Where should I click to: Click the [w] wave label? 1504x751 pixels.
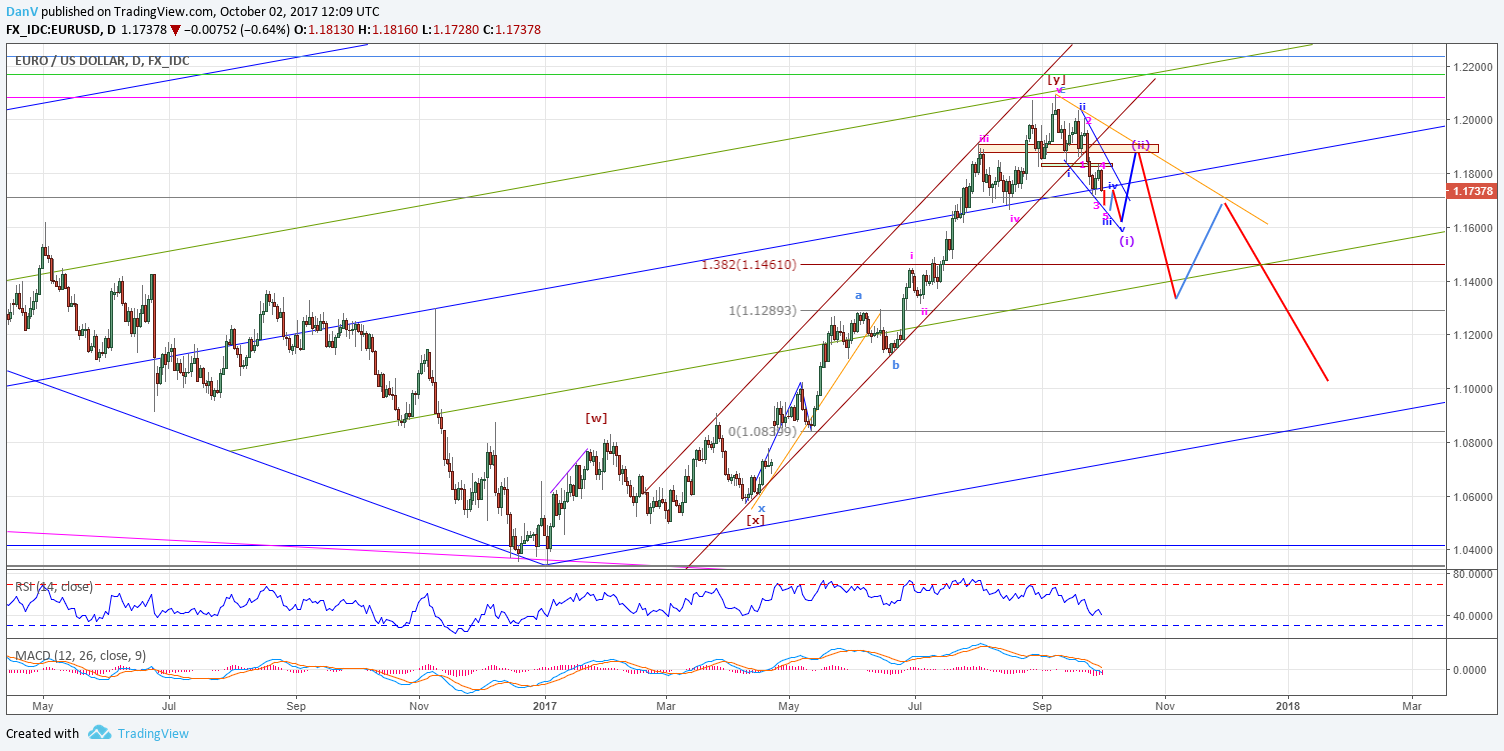(x=597, y=418)
